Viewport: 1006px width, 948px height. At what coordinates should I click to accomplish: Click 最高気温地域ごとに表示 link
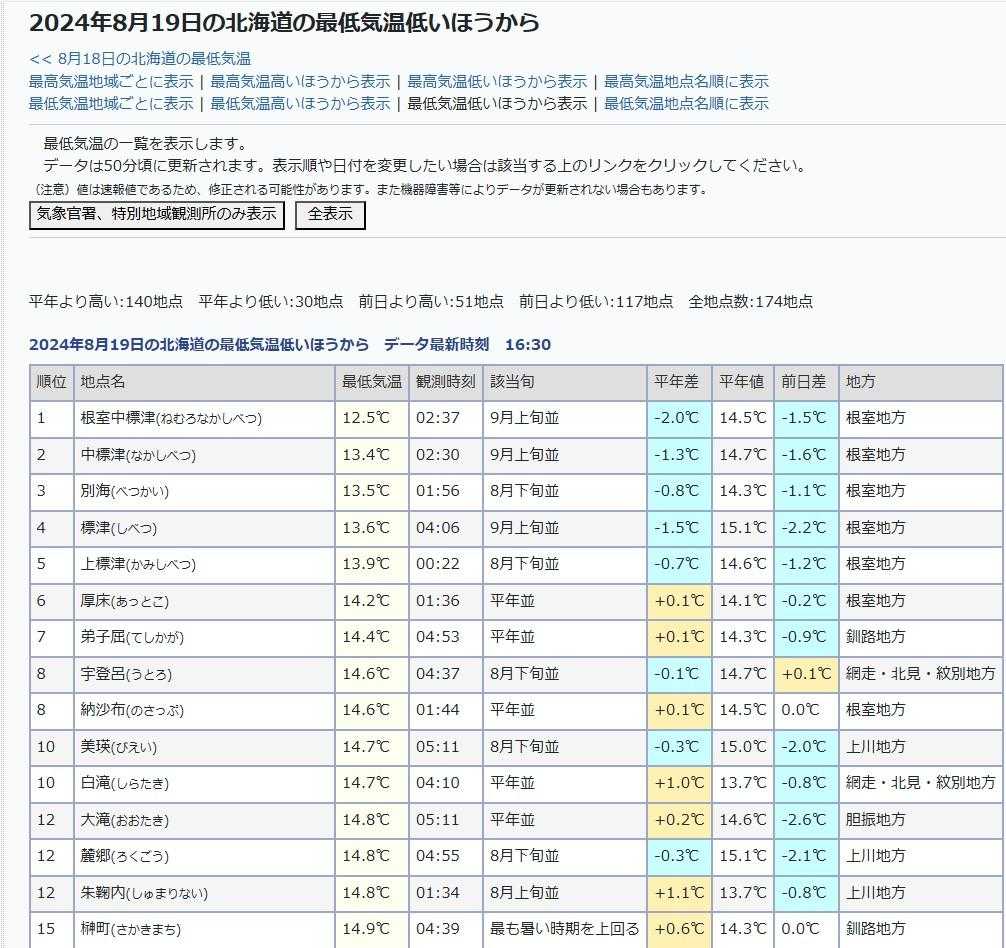tap(111, 81)
